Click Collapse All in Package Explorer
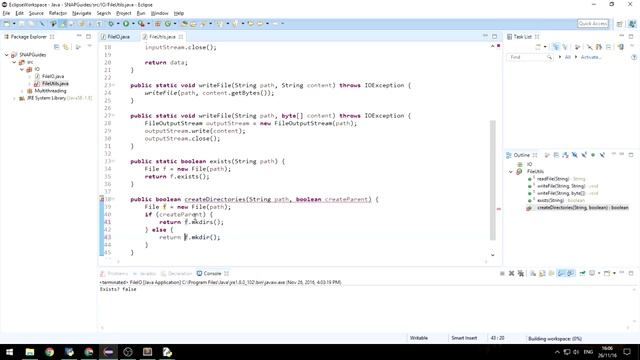 [x=57, y=47]
